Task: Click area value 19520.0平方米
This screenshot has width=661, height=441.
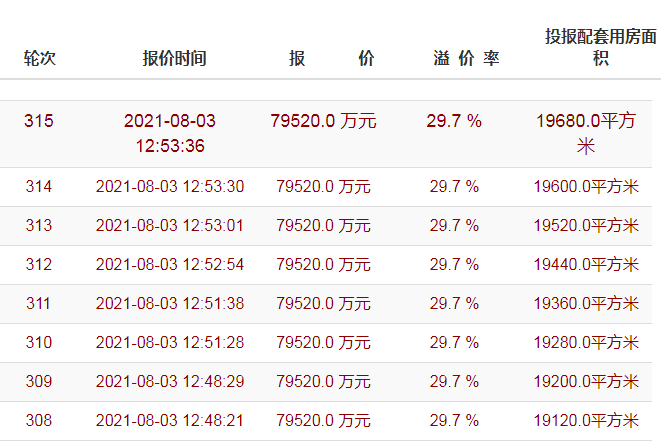Action: click(x=586, y=225)
